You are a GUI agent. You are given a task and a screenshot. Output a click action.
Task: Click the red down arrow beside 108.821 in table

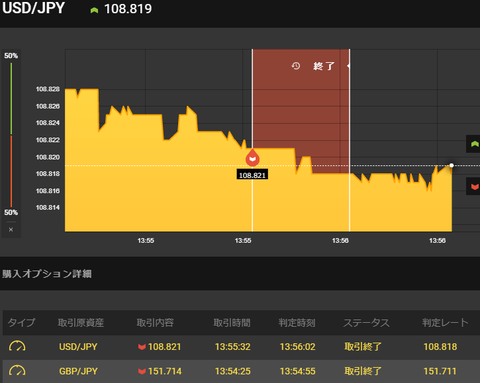142,347
